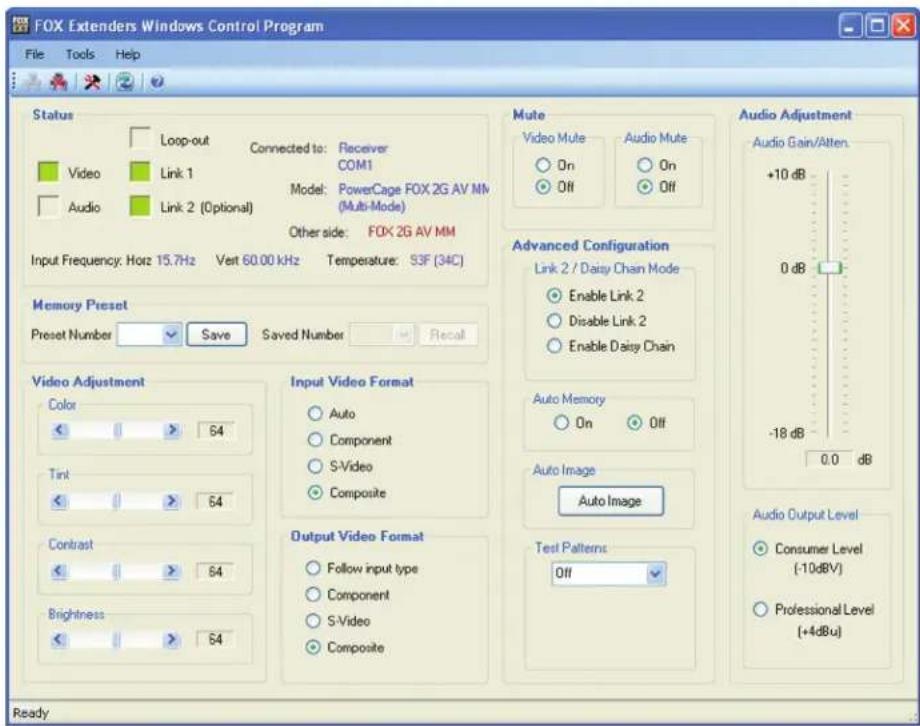Click the Brightness value field showing 64
Viewport: 920px width, 726px height.
[x=215, y=639]
